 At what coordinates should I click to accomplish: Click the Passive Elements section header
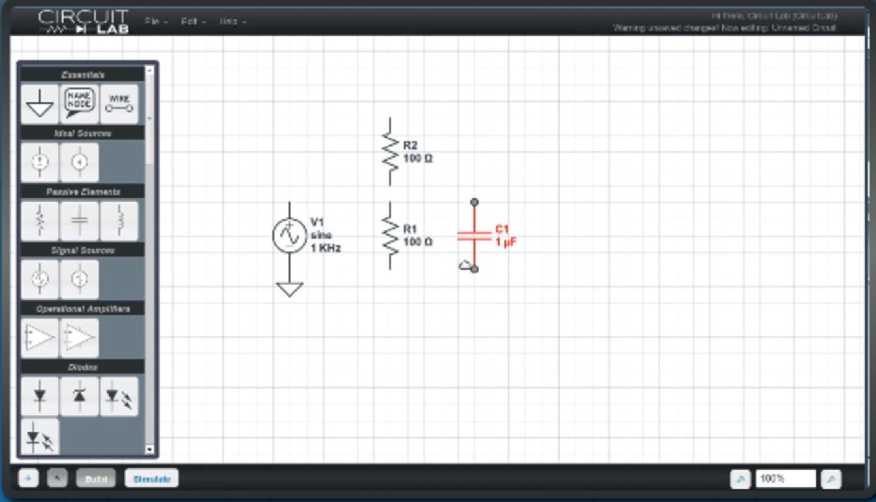pos(82,192)
